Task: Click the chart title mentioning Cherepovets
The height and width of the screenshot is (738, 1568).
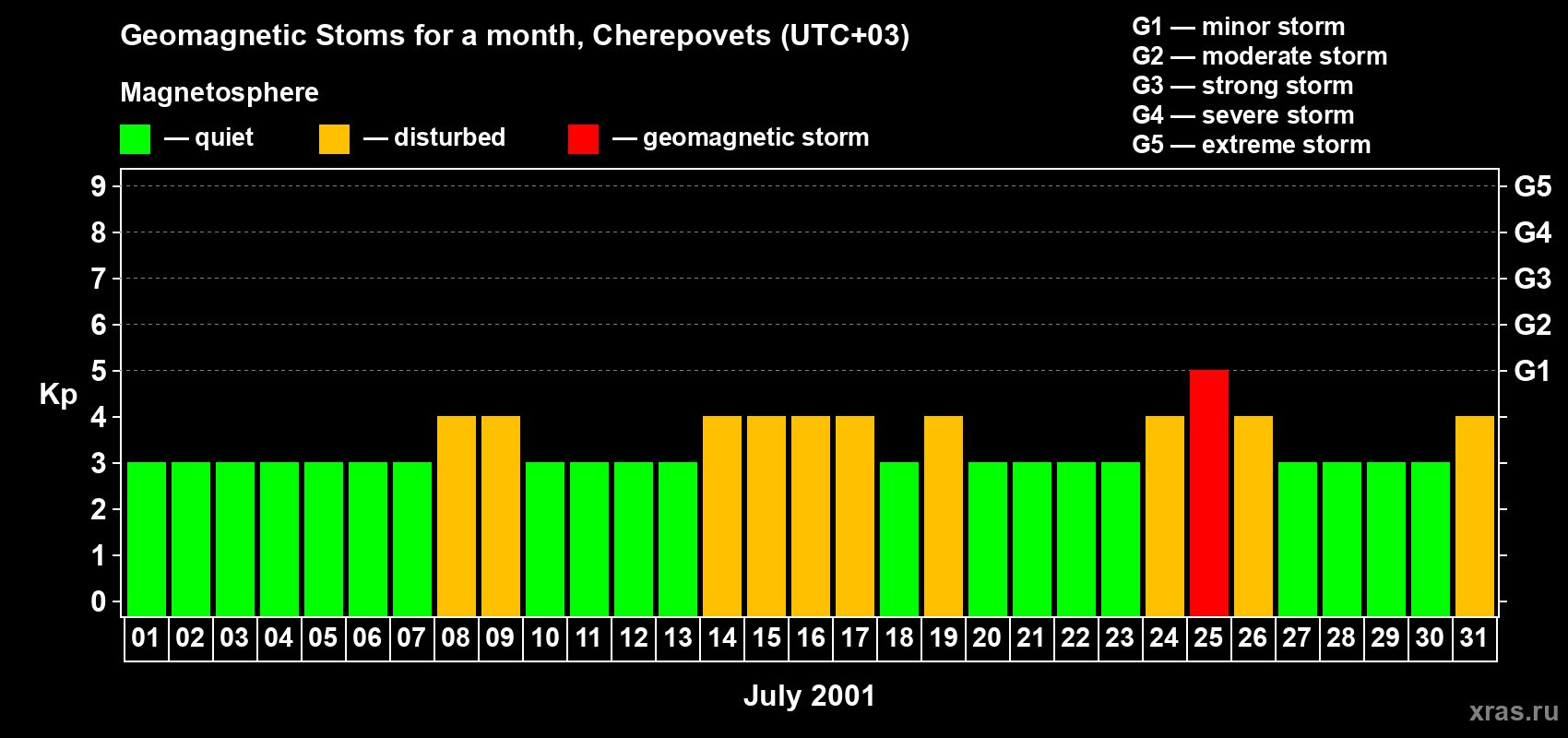Action: click(x=515, y=35)
